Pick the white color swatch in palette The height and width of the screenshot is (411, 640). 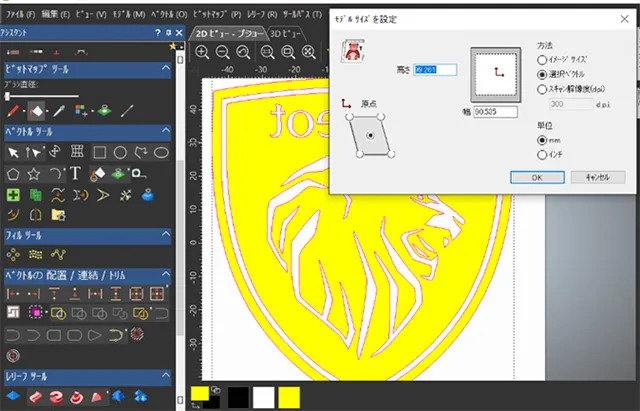pyautogui.click(x=264, y=396)
